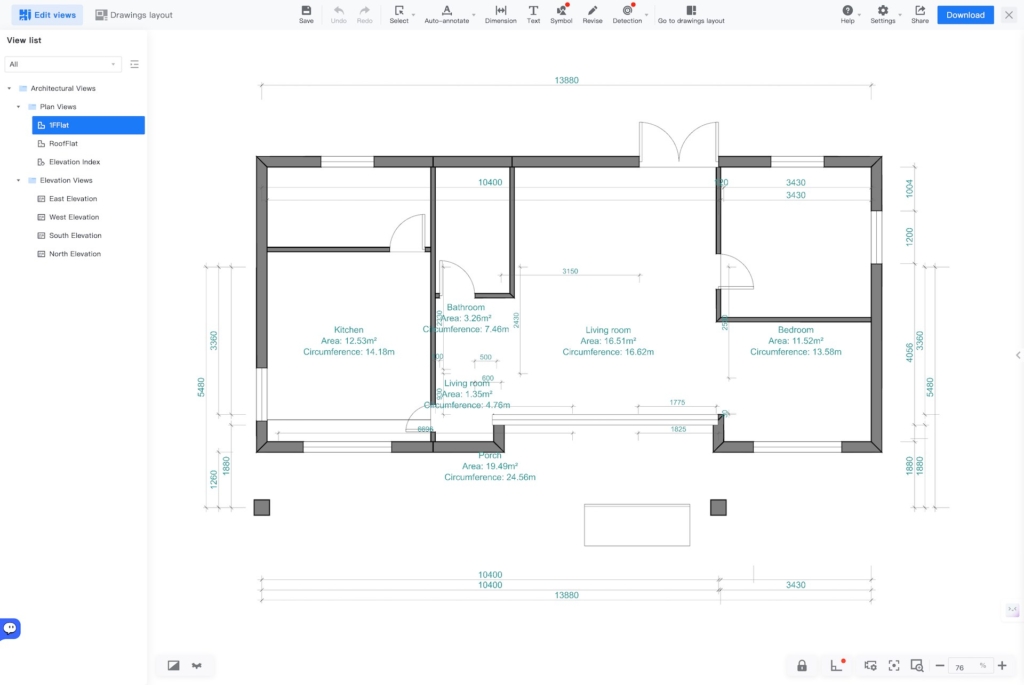
Task: Open the South Elevation view
Action: pyautogui.click(x=75, y=236)
